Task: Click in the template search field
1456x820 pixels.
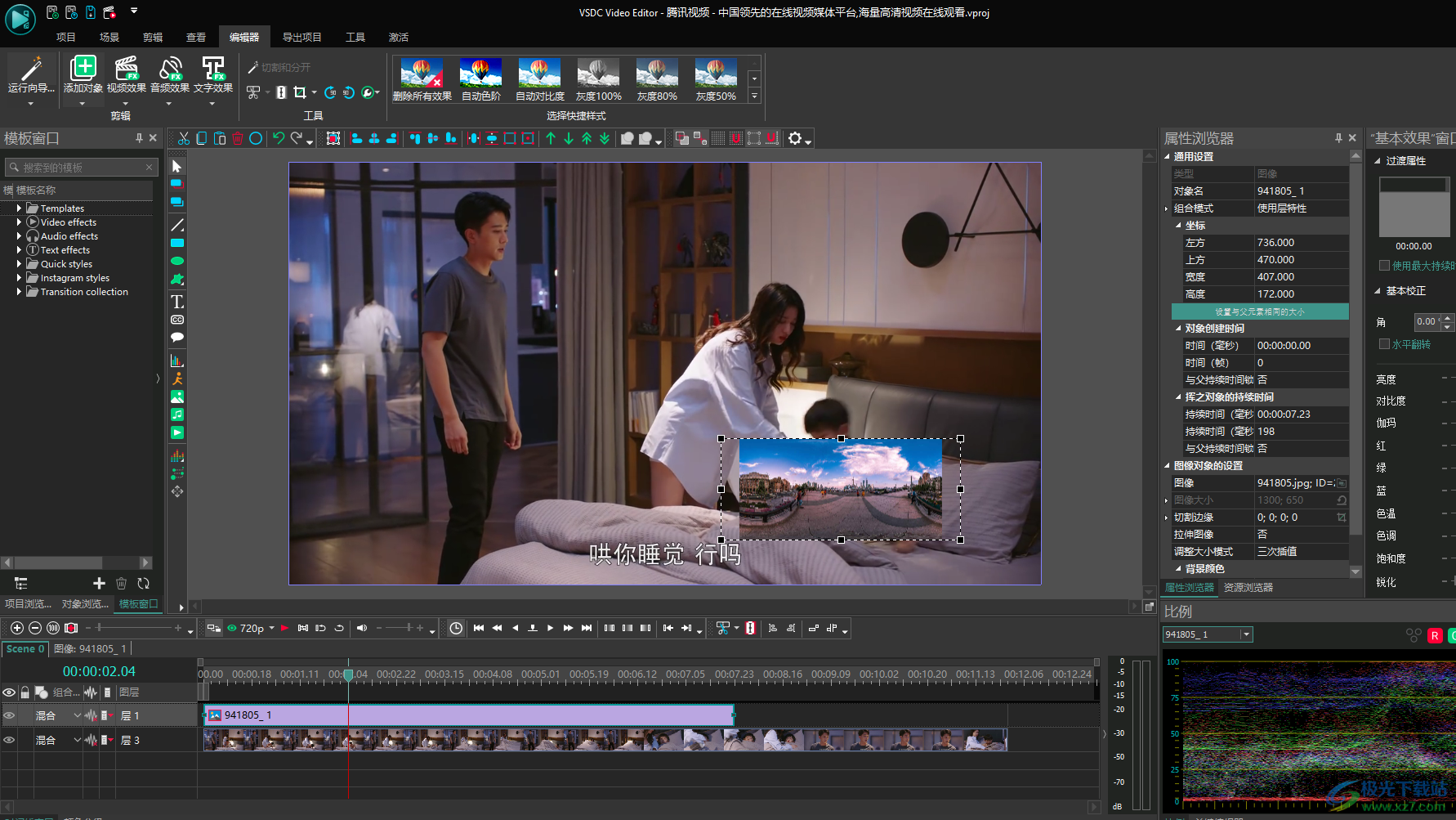Action: (x=80, y=167)
